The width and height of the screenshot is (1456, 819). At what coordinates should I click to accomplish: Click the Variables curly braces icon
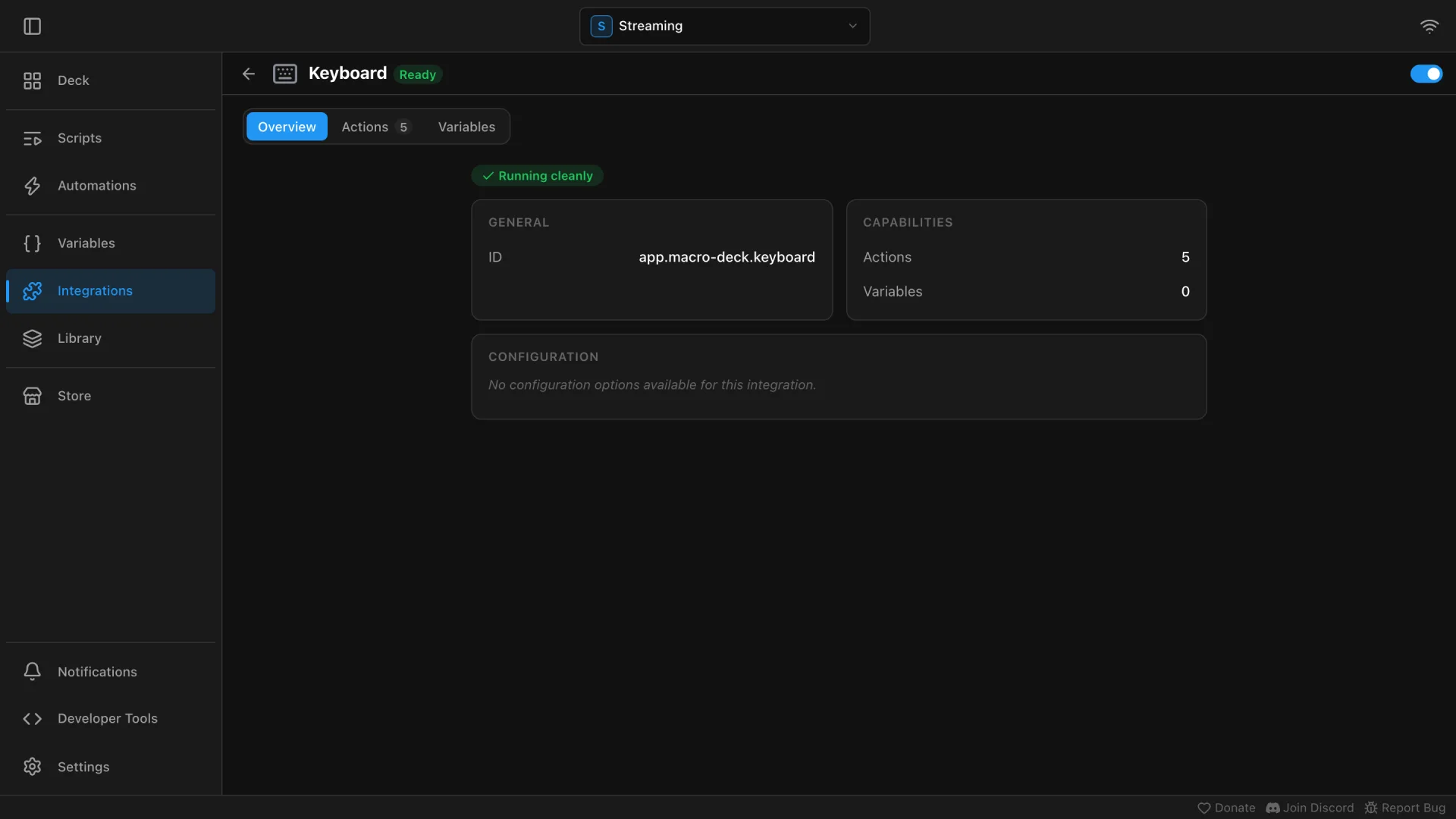[32, 243]
